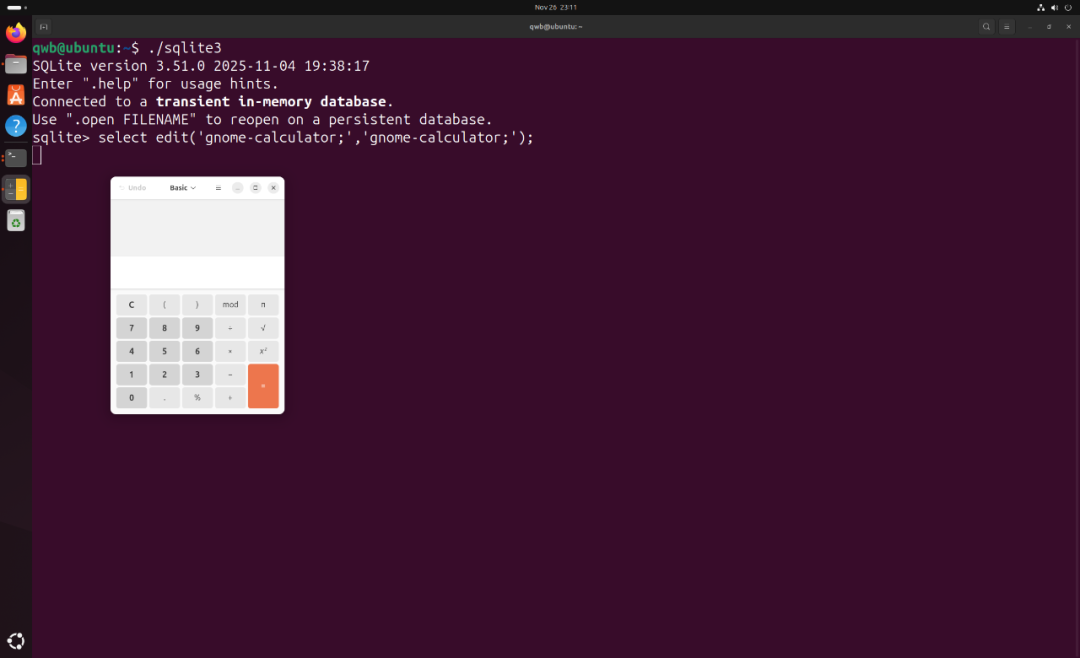Click the orange equals key
The image size is (1080, 658).
pyautogui.click(x=263, y=386)
